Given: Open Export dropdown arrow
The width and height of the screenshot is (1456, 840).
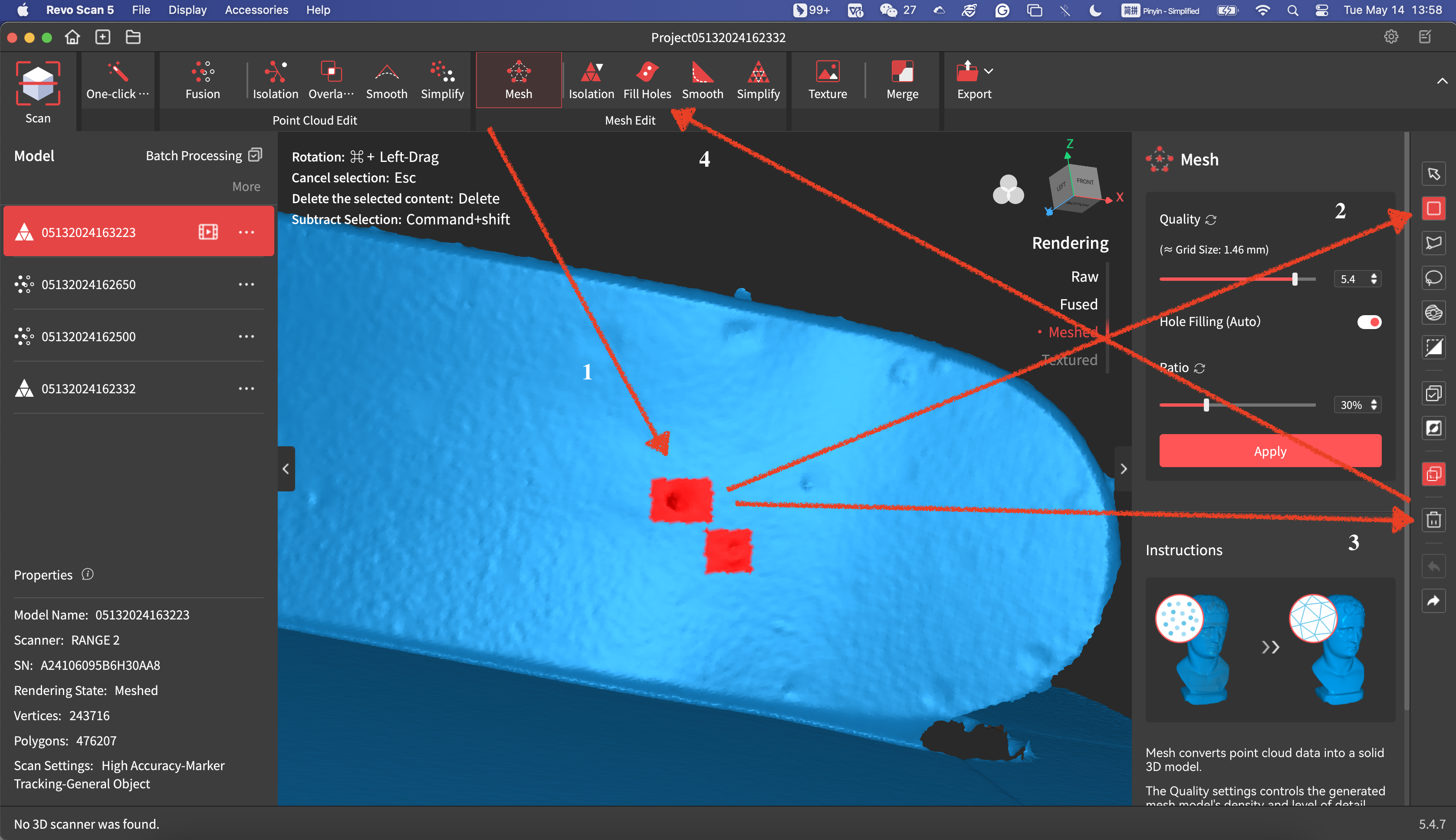Looking at the screenshot, I should (x=988, y=72).
